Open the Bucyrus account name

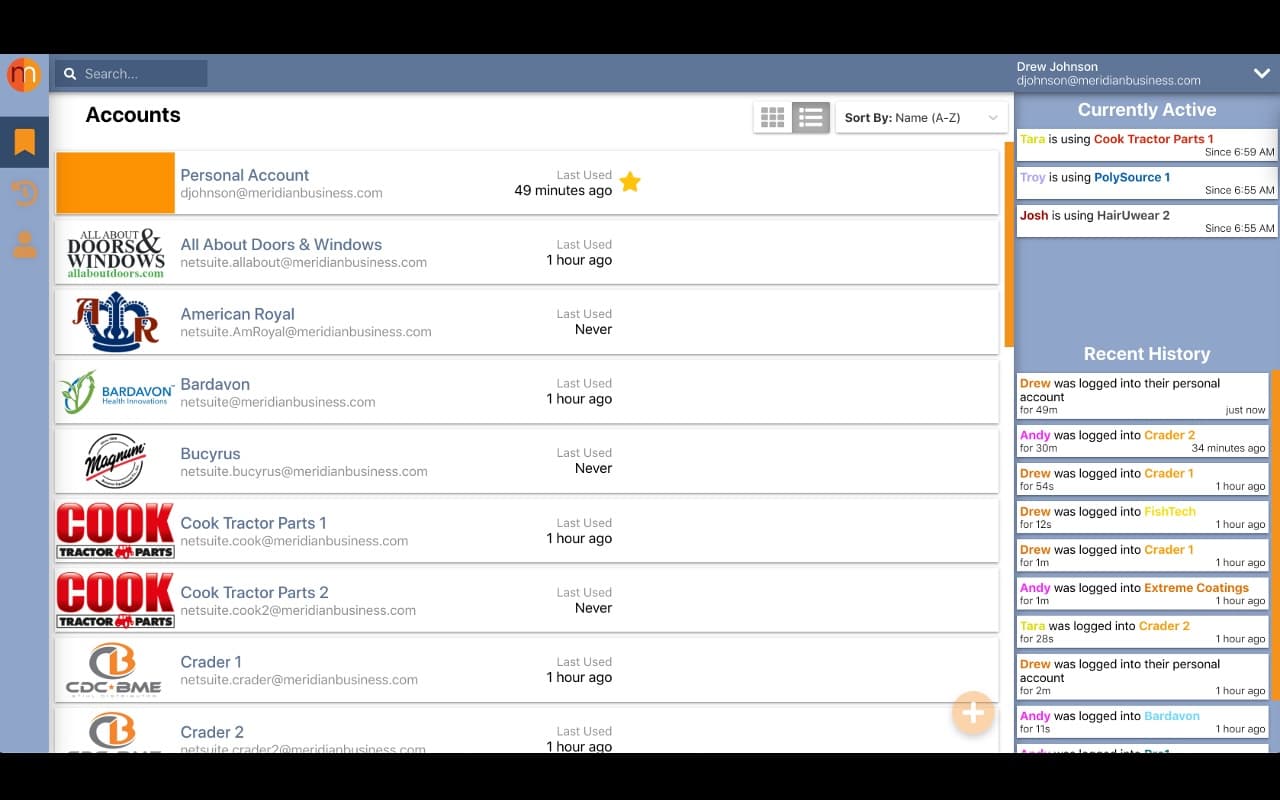coord(210,453)
